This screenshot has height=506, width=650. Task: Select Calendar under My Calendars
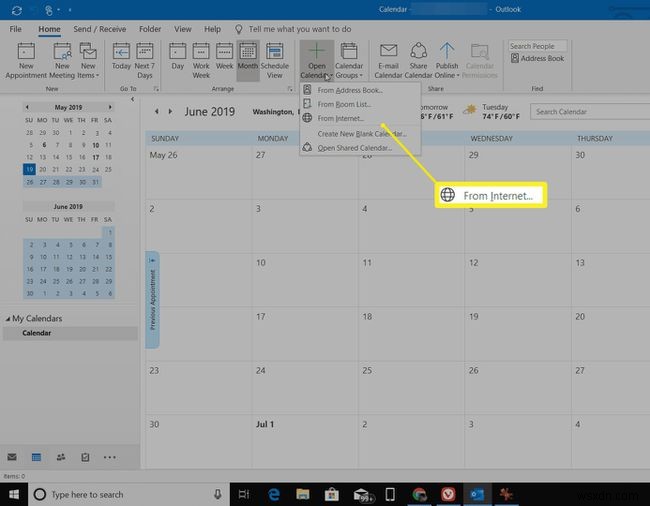(x=70, y=333)
